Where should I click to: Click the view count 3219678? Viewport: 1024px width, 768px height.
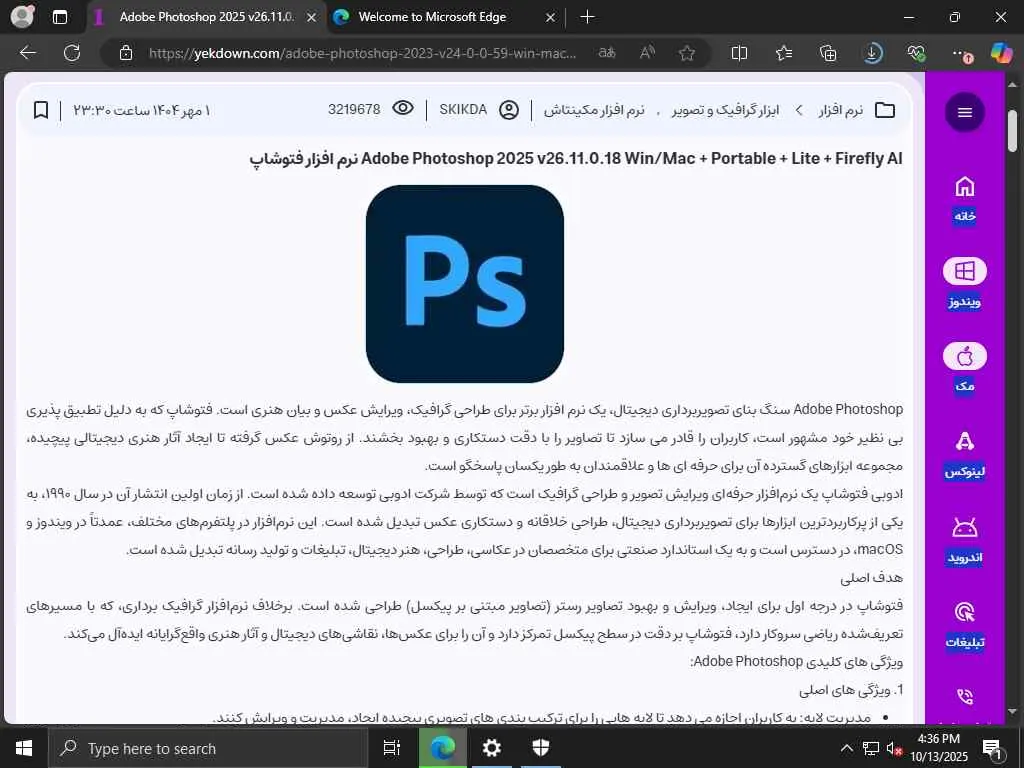(354, 109)
